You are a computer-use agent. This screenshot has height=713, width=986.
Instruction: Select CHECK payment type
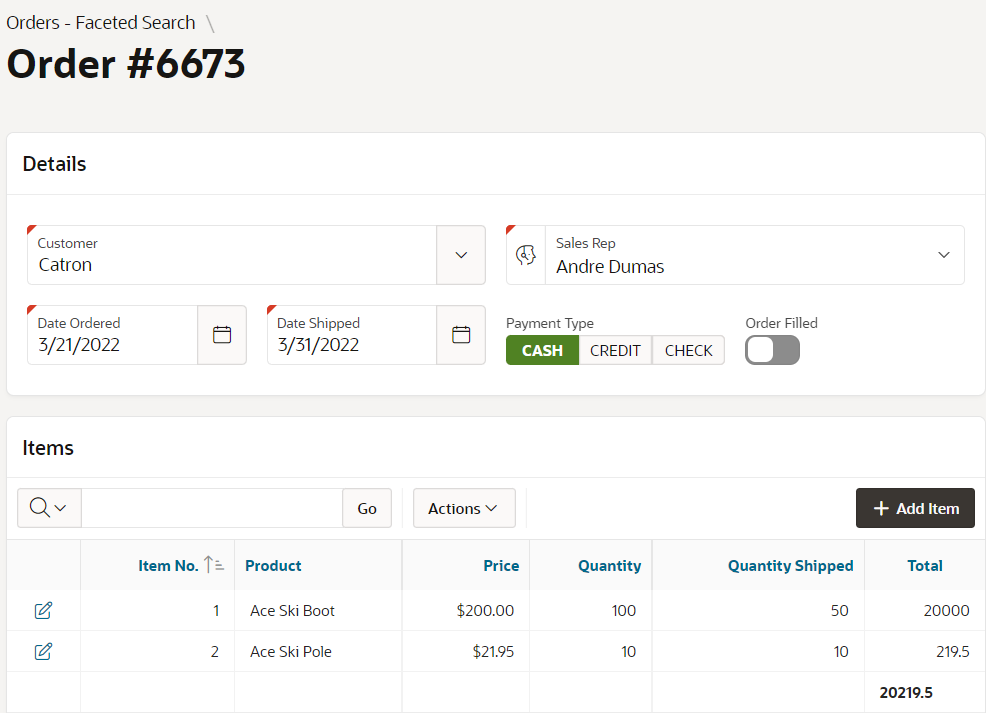pyautogui.click(x=689, y=350)
